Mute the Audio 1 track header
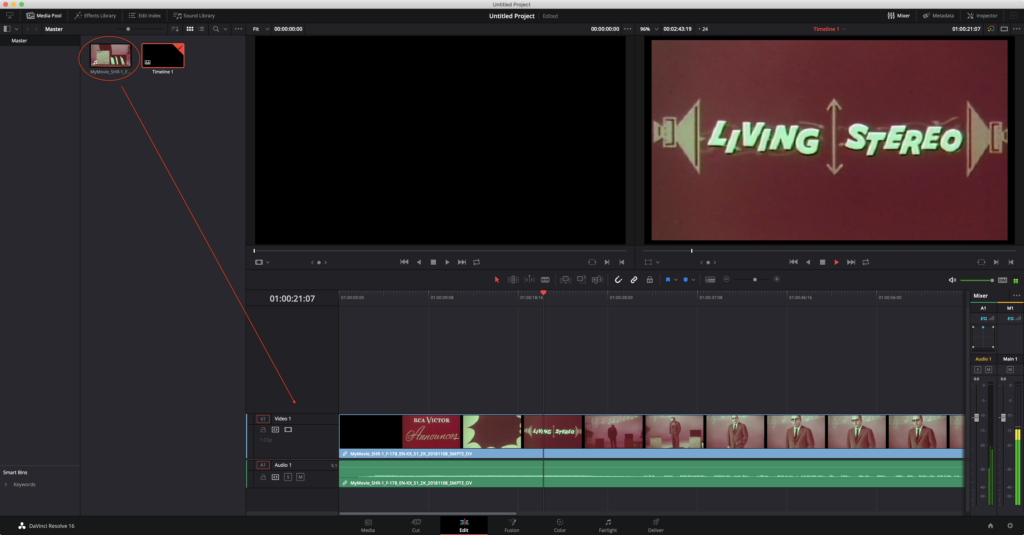Screen dimensions: 1024x535 pyautogui.click(x=300, y=477)
